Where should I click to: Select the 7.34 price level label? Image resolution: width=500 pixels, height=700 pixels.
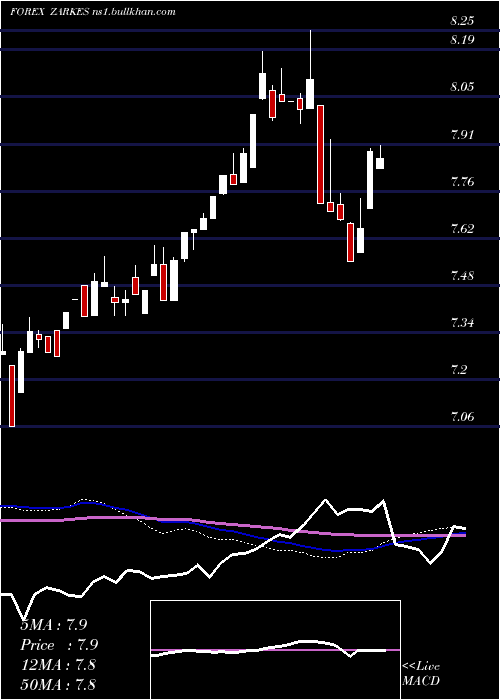pyautogui.click(x=462, y=322)
